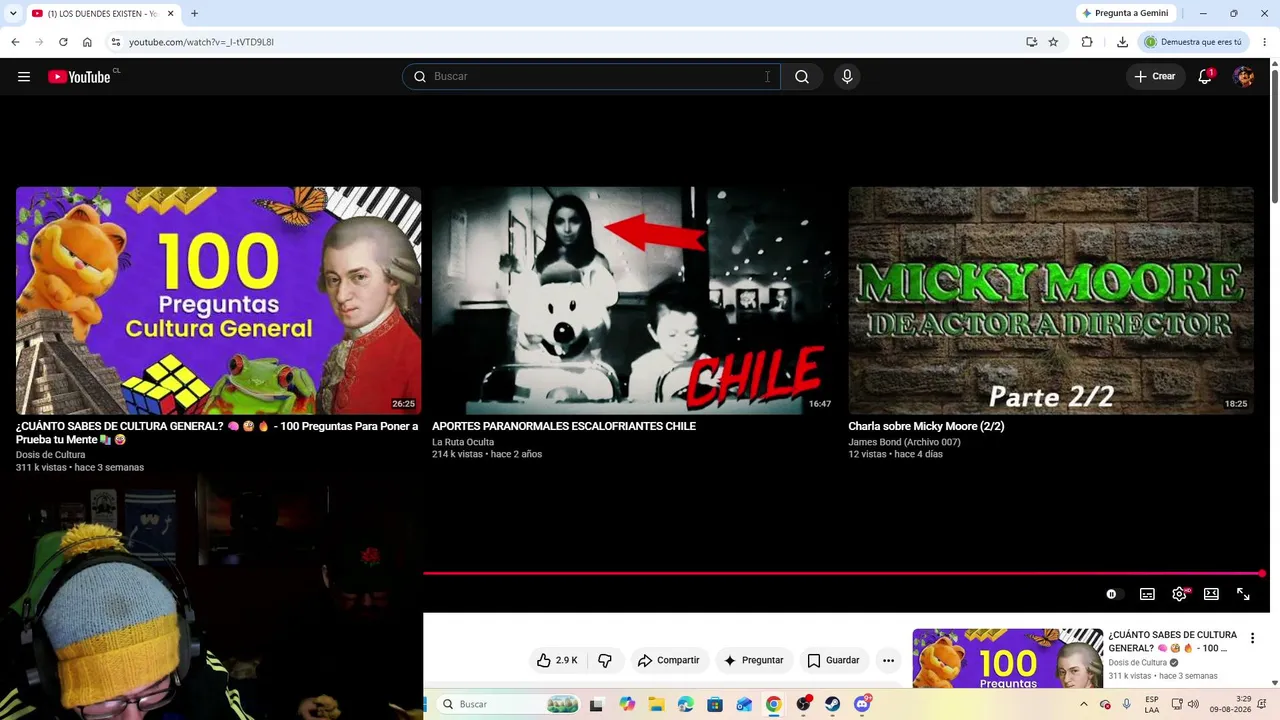Open player settings gear
Viewport: 1280px width, 720px height.
click(1179, 594)
